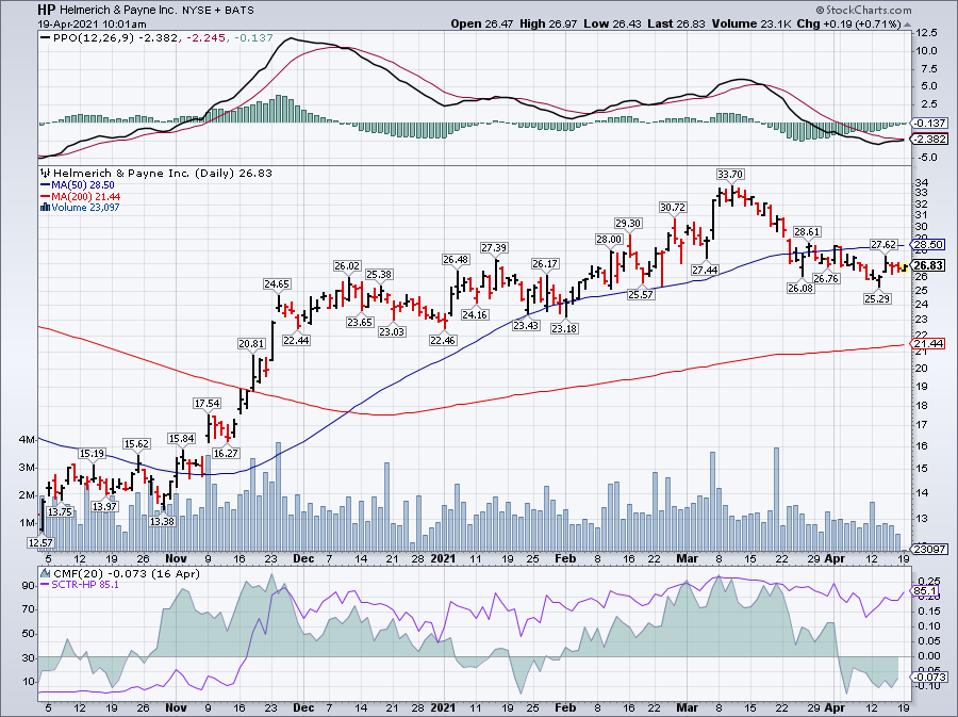Click the 27.39 price label

494,248
